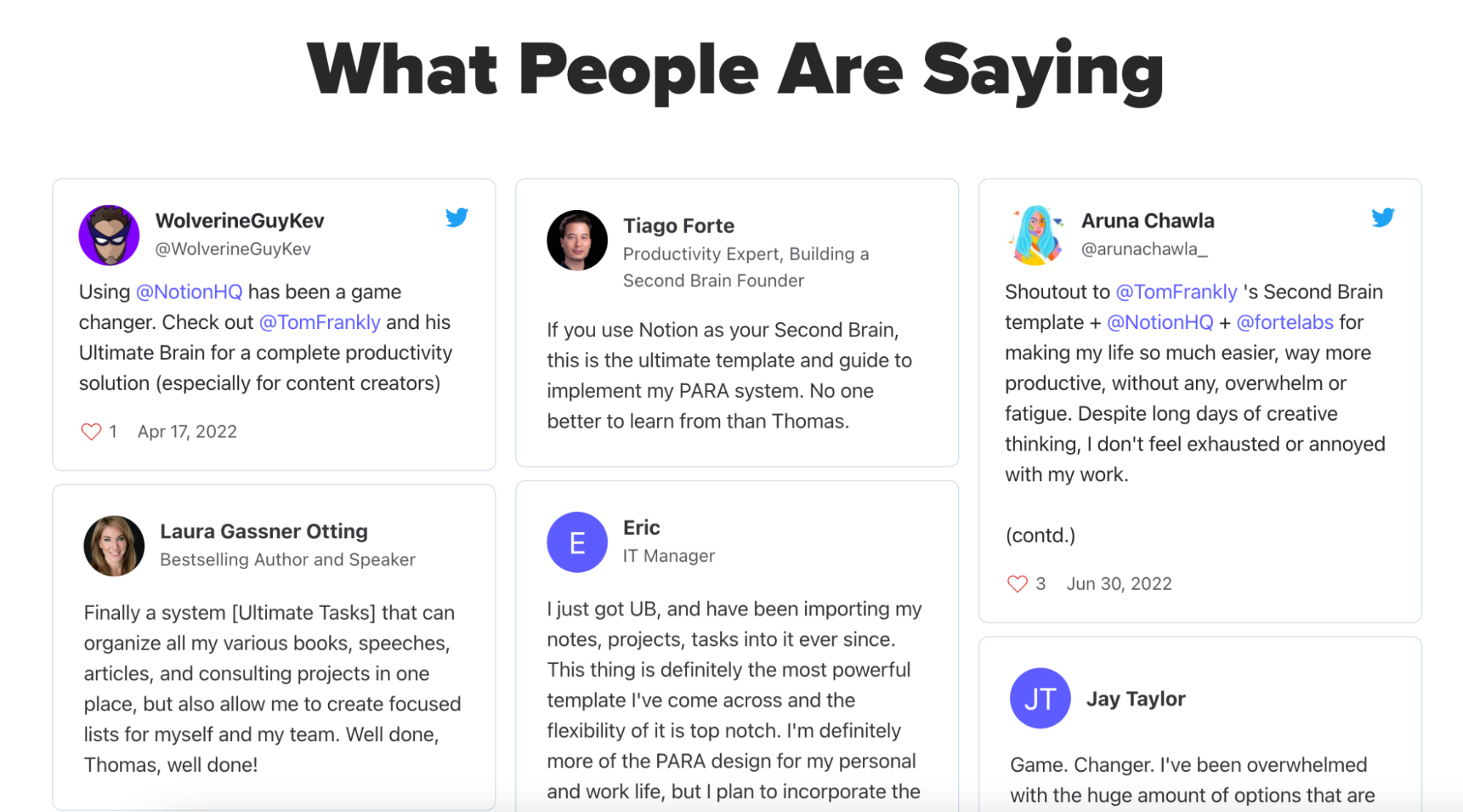The width and height of the screenshot is (1463, 812).
Task: Click the Aruna Chawla display name
Action: [1148, 220]
